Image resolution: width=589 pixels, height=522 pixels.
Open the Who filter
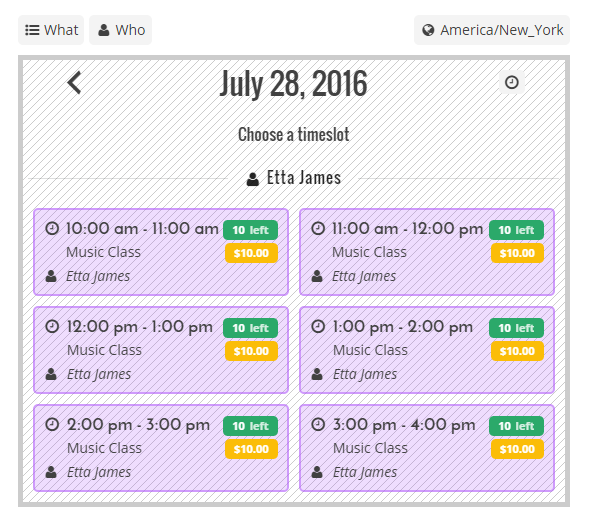pos(121,30)
